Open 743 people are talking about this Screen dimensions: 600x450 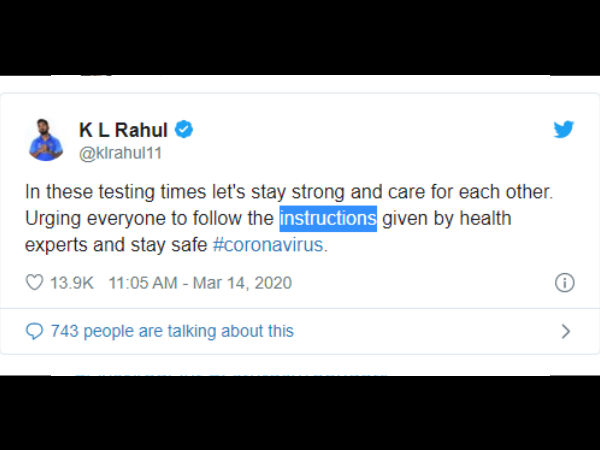pos(172,331)
